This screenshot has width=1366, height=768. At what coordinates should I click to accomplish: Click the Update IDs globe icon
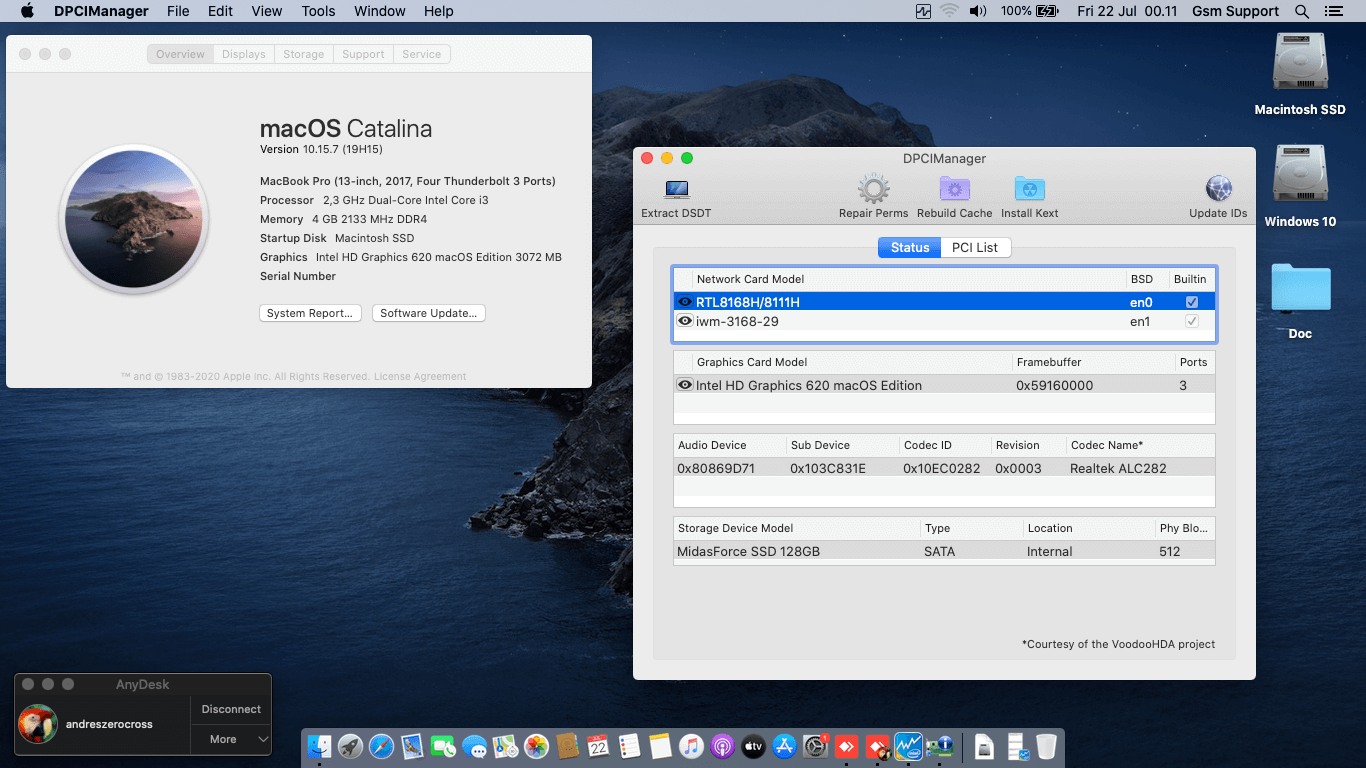pos(1218,190)
